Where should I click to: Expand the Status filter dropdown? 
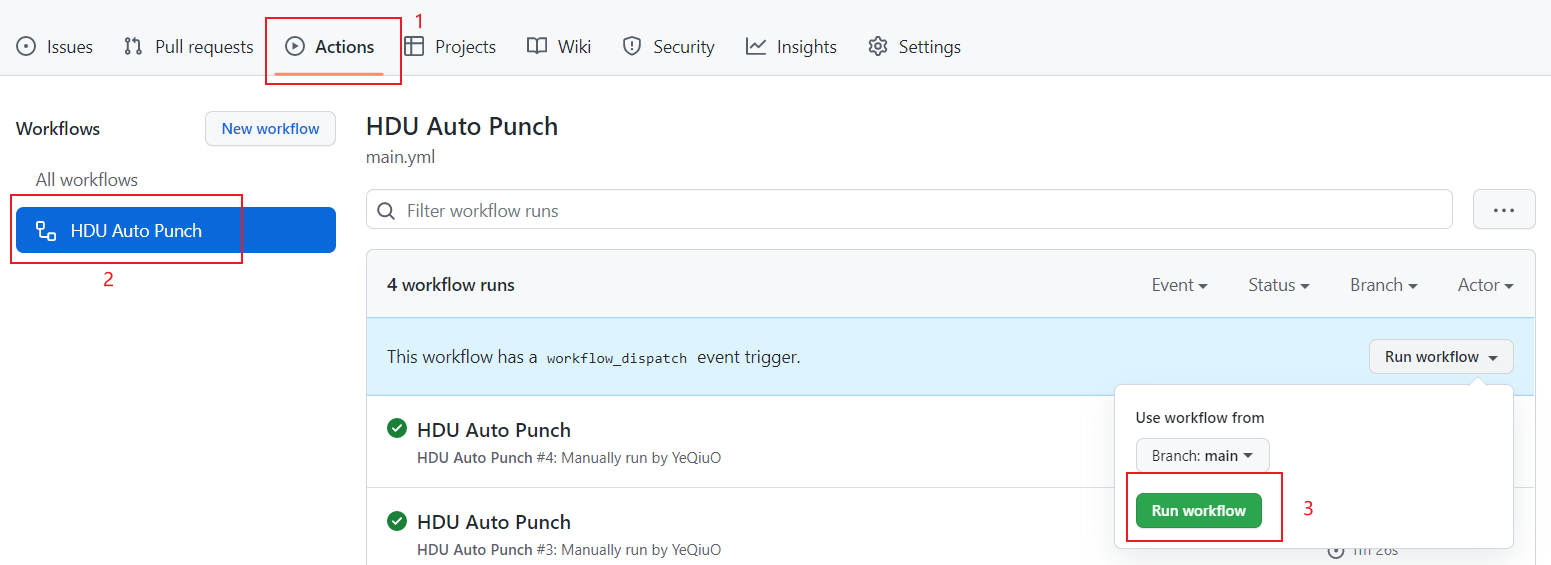[x=1278, y=285]
